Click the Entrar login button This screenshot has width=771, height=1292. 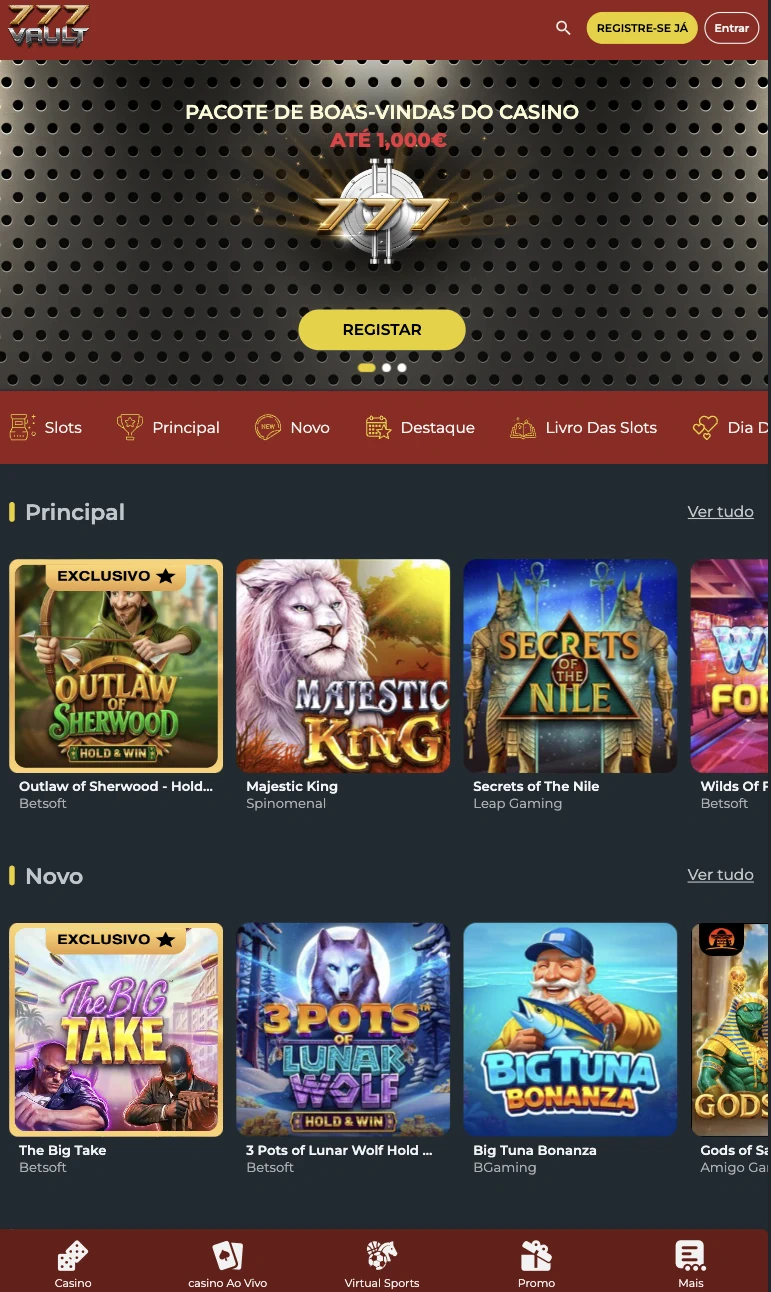tap(731, 28)
